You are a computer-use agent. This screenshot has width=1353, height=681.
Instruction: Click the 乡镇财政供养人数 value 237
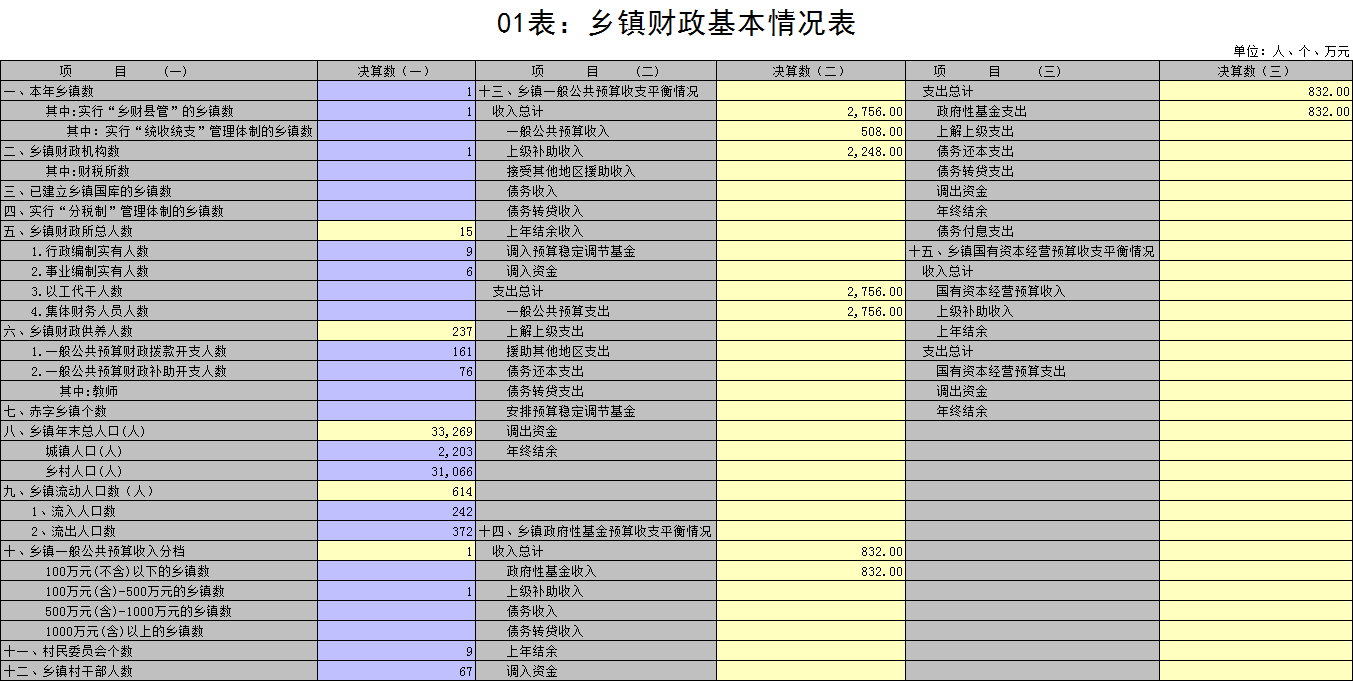(x=397, y=331)
